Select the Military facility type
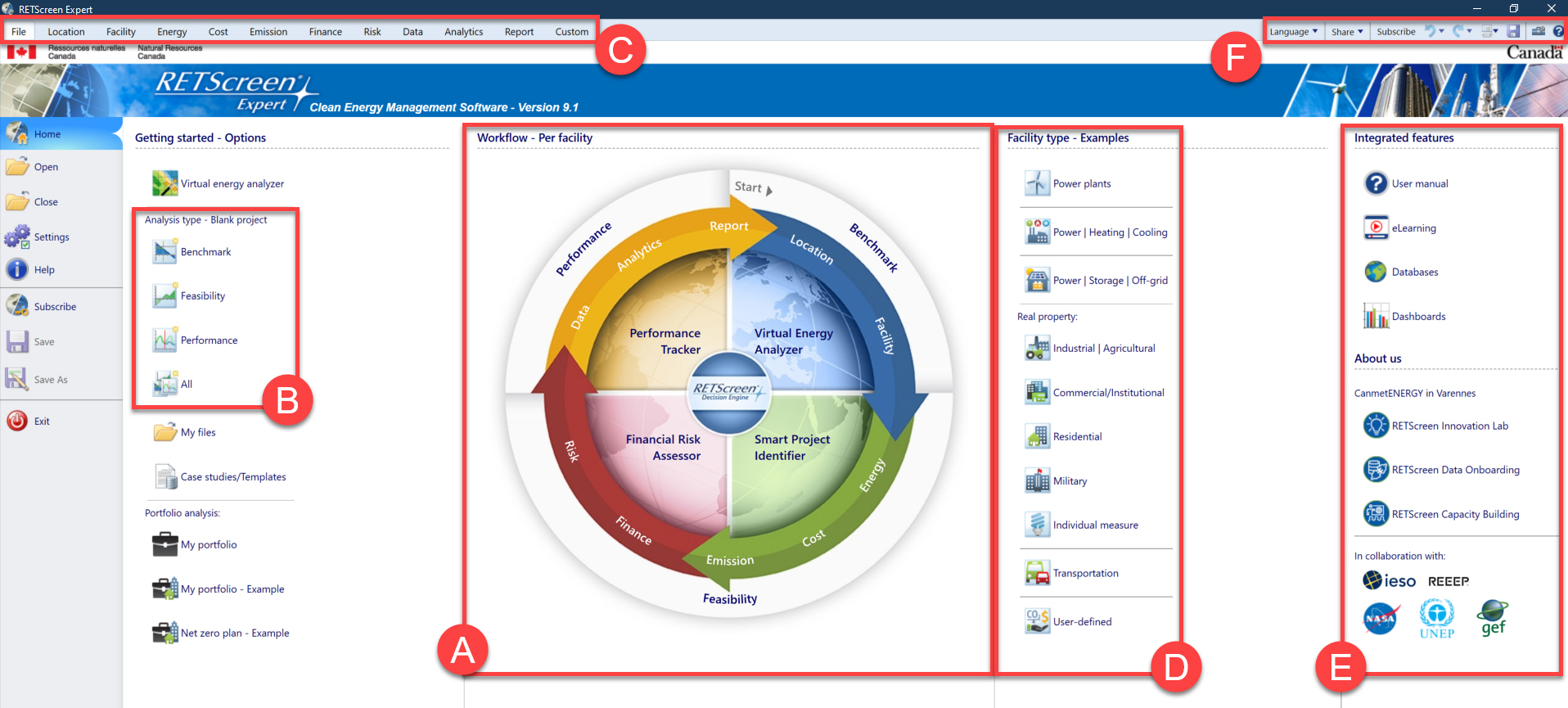The width and height of the screenshot is (1568, 708). pyautogui.click(x=1056, y=480)
